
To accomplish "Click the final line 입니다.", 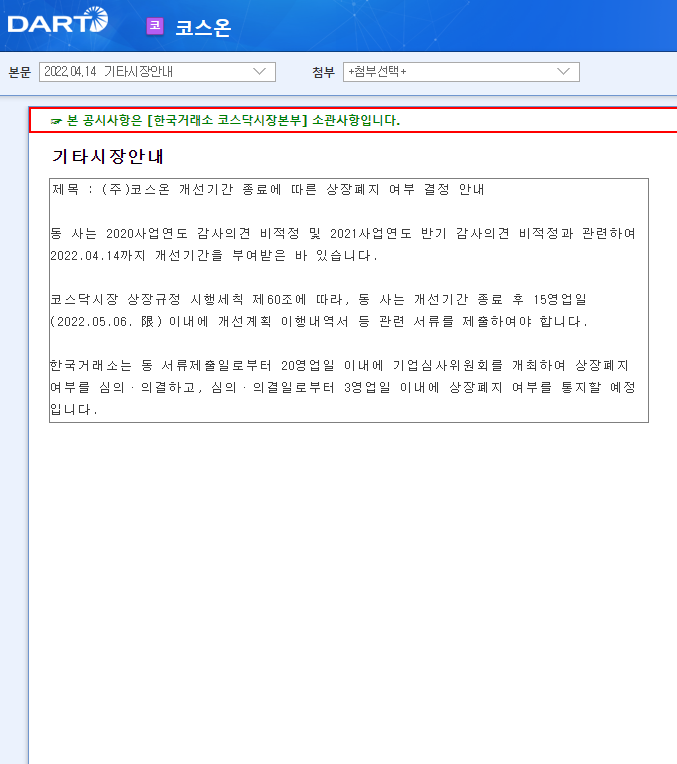I will tap(74, 409).
